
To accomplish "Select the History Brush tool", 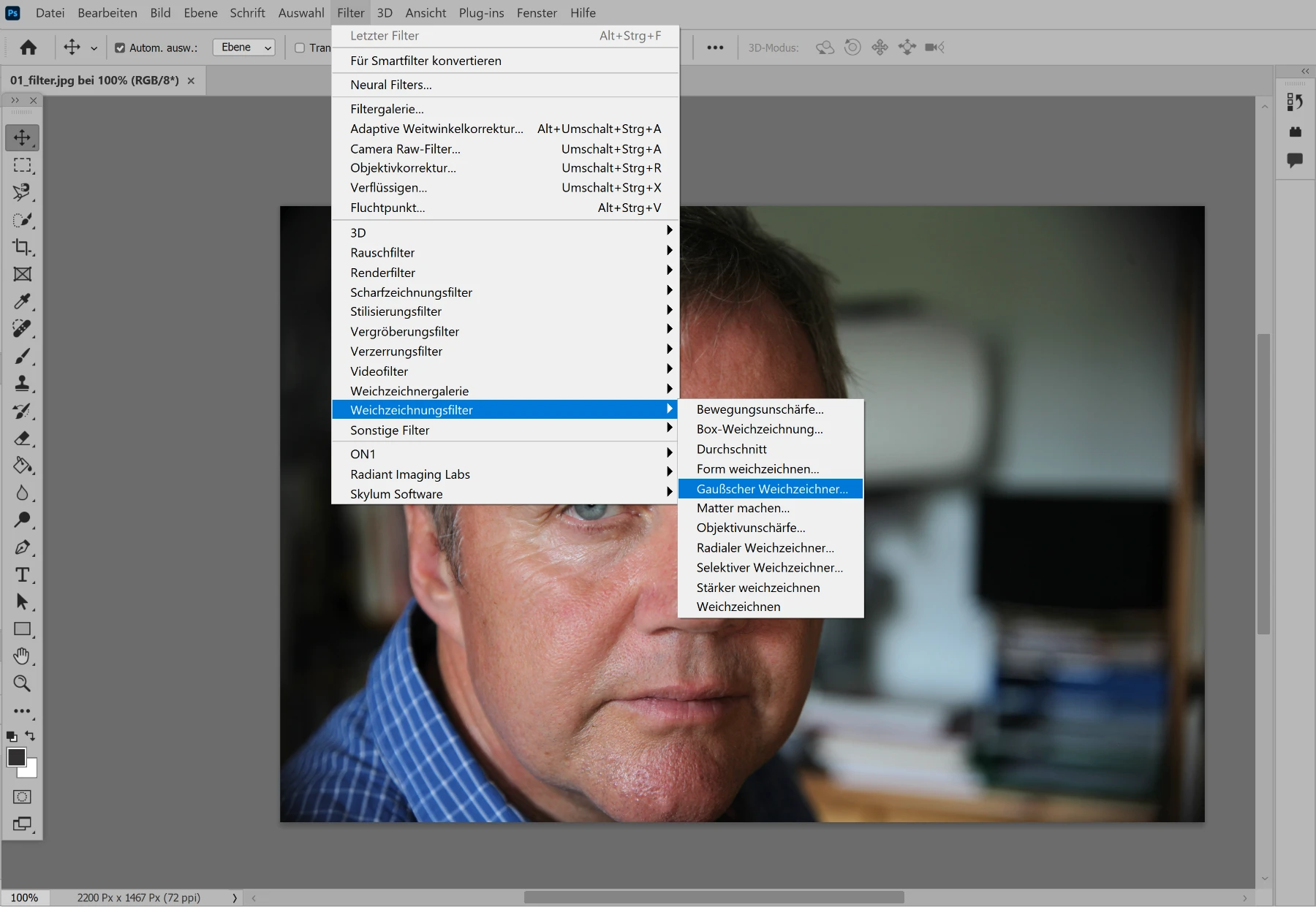I will 22,411.
